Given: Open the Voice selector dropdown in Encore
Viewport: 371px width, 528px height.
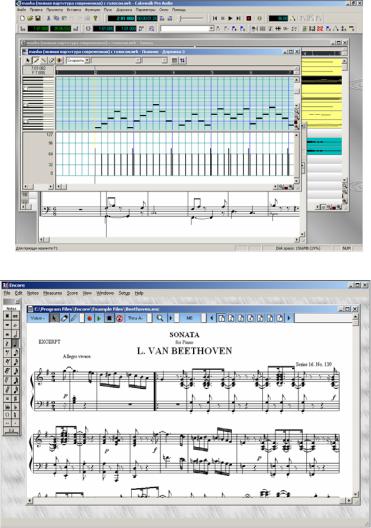Looking at the screenshot, I should [x=37, y=318].
